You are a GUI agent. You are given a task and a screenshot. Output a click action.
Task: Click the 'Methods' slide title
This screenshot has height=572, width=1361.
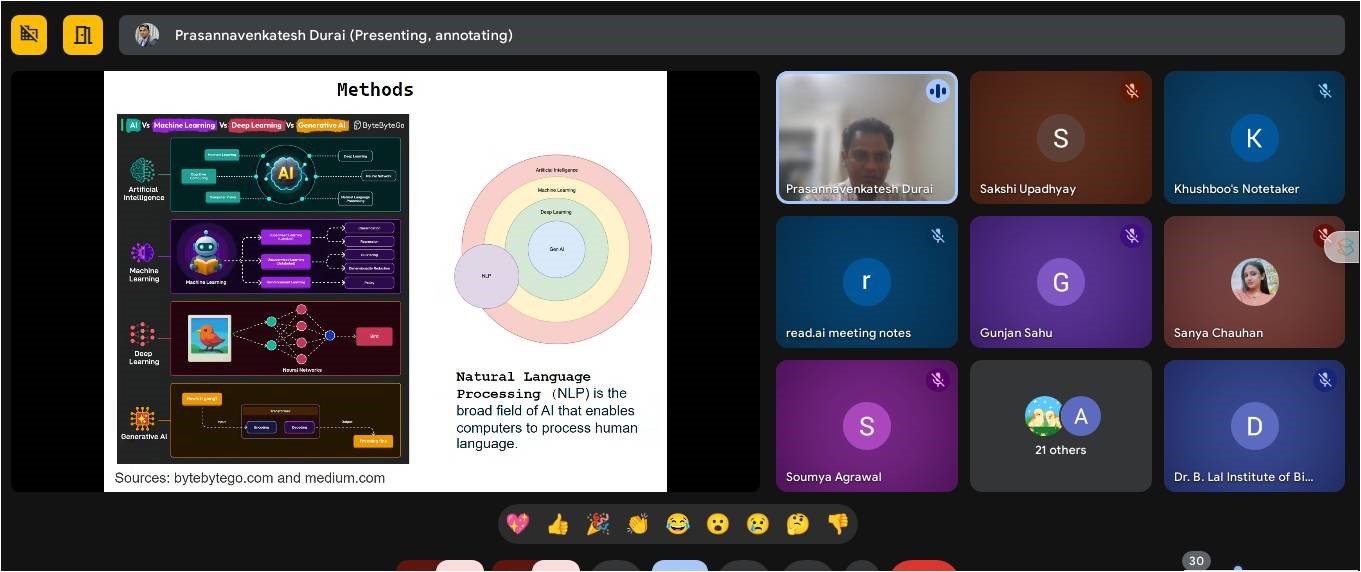[x=375, y=90]
